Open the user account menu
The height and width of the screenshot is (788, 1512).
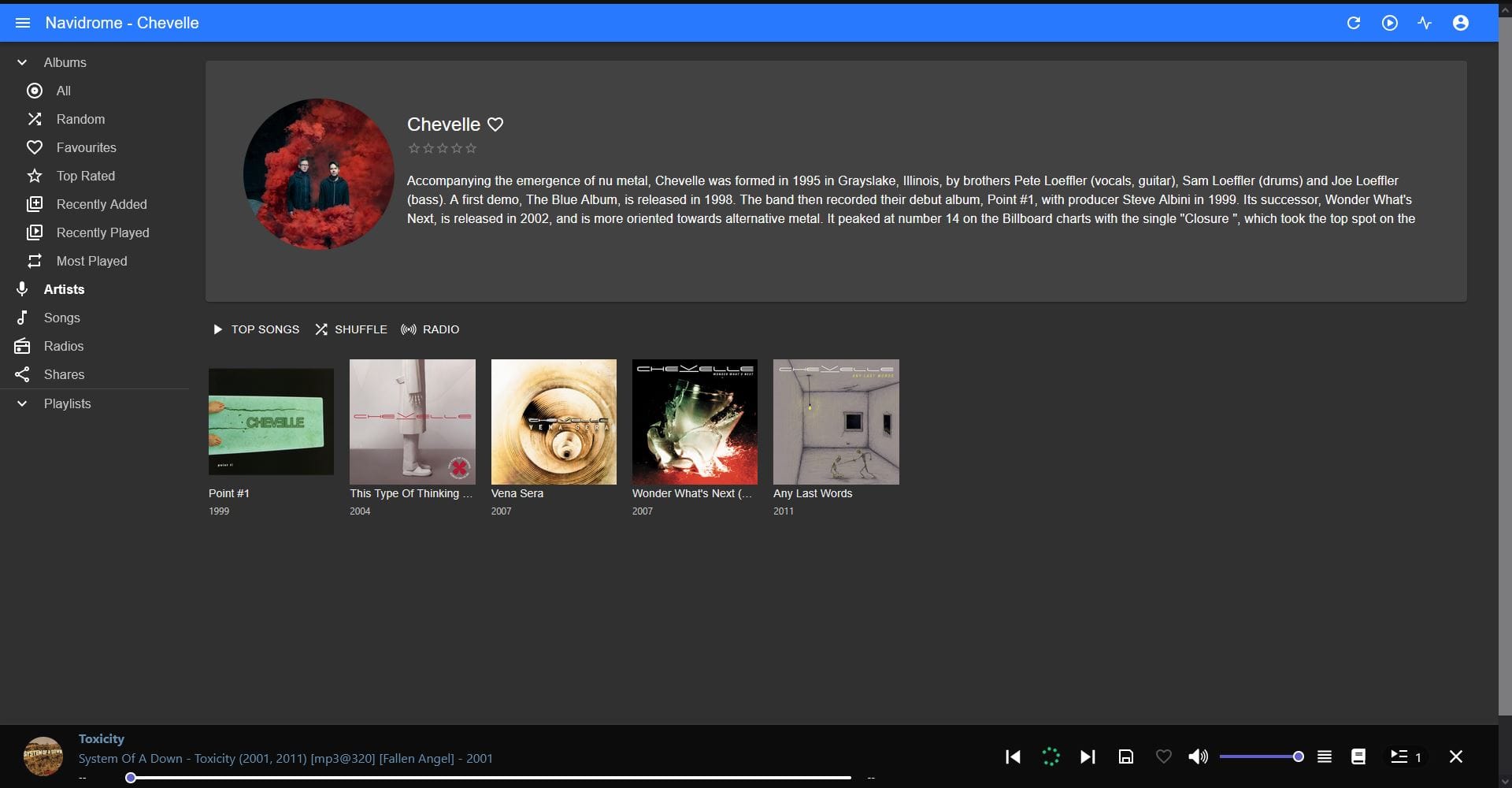pyautogui.click(x=1461, y=23)
